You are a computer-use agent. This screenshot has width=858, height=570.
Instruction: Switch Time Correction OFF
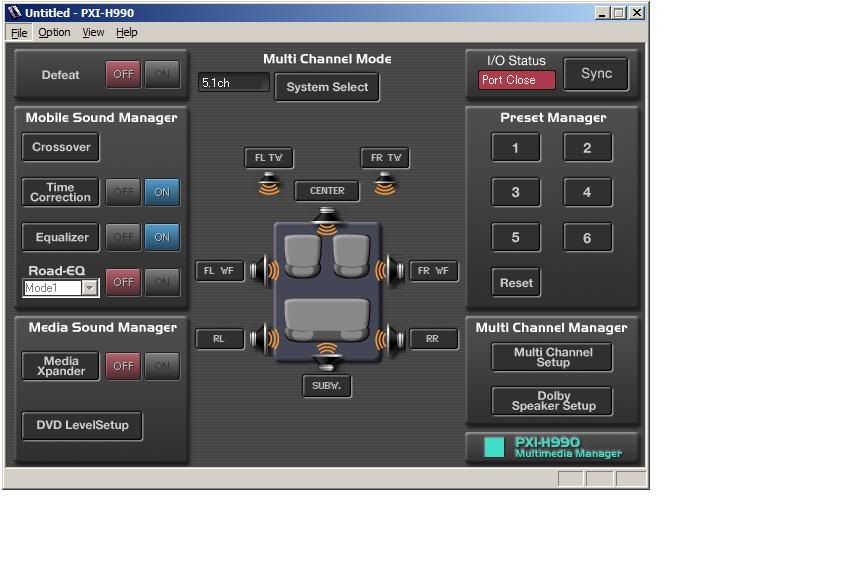pyautogui.click(x=123, y=192)
